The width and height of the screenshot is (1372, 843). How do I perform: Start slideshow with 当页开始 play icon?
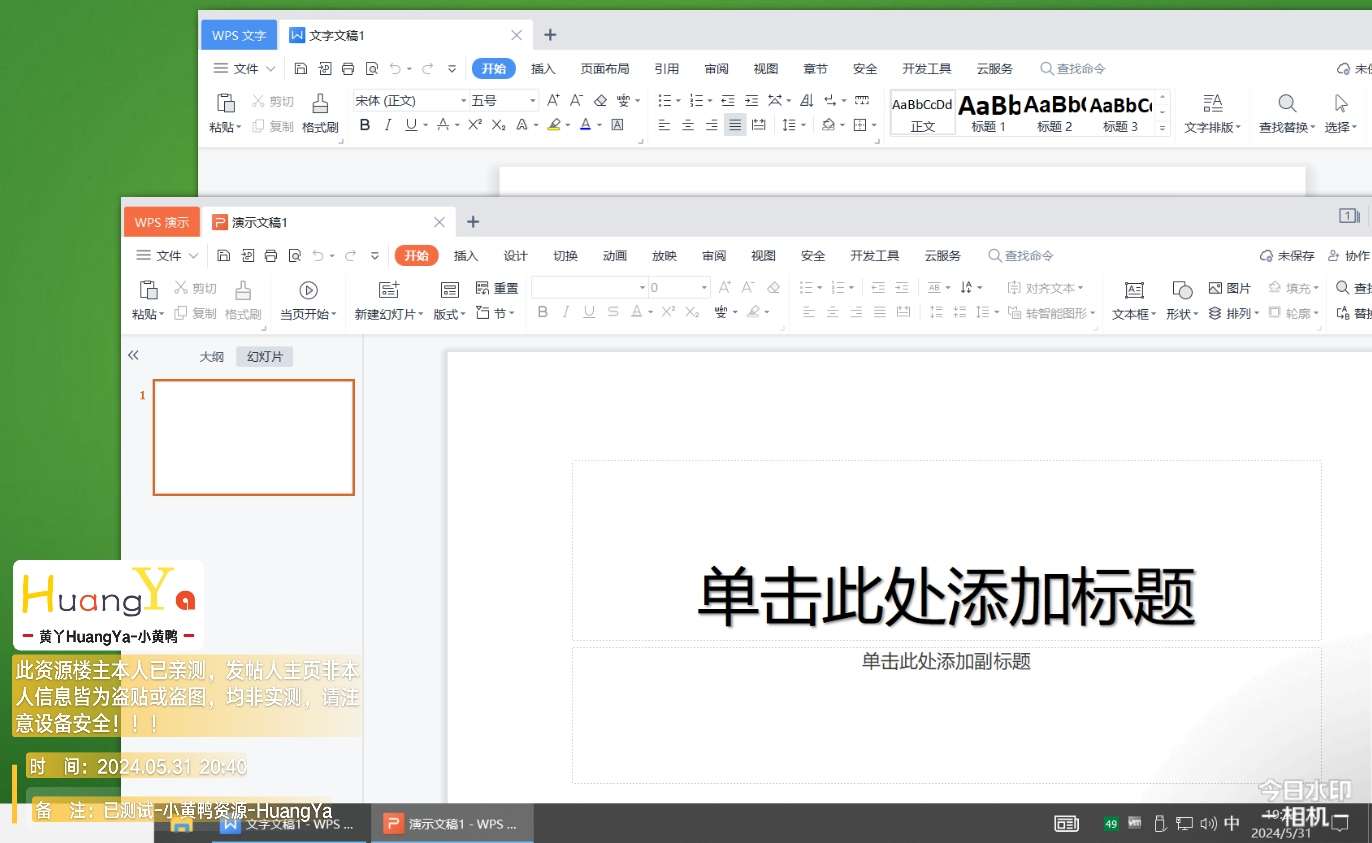pos(308,290)
